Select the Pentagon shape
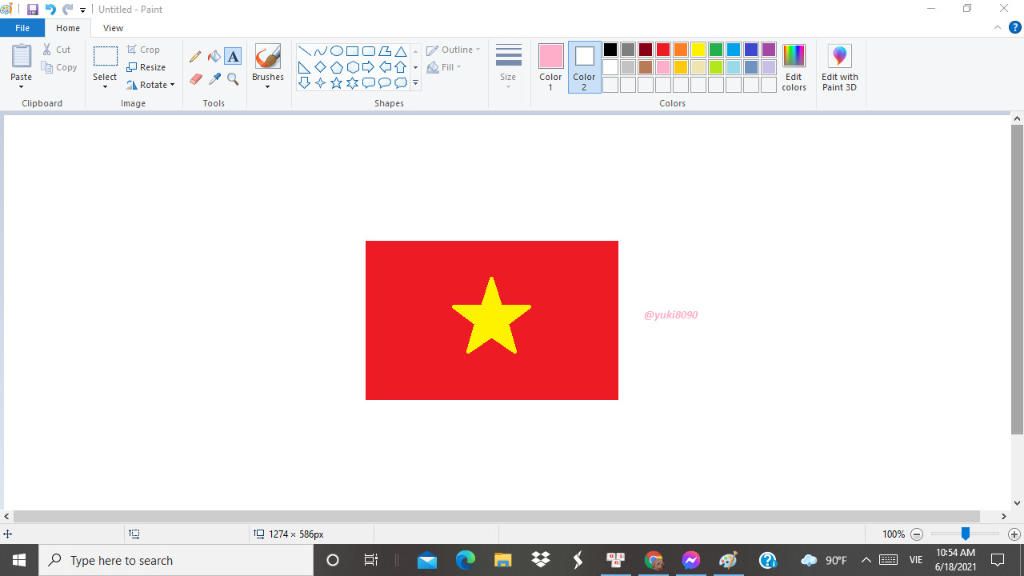Image resolution: width=1024 pixels, height=576 pixels. tap(336, 67)
